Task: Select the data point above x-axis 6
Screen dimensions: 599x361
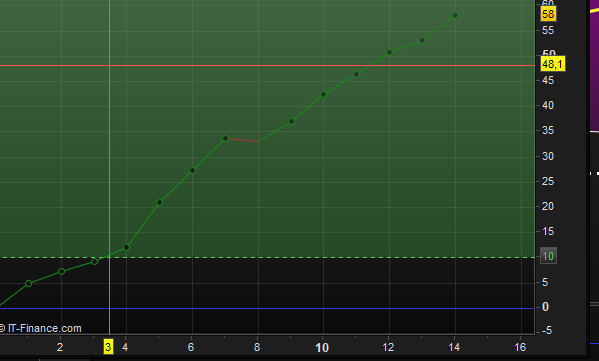Action: coord(193,170)
